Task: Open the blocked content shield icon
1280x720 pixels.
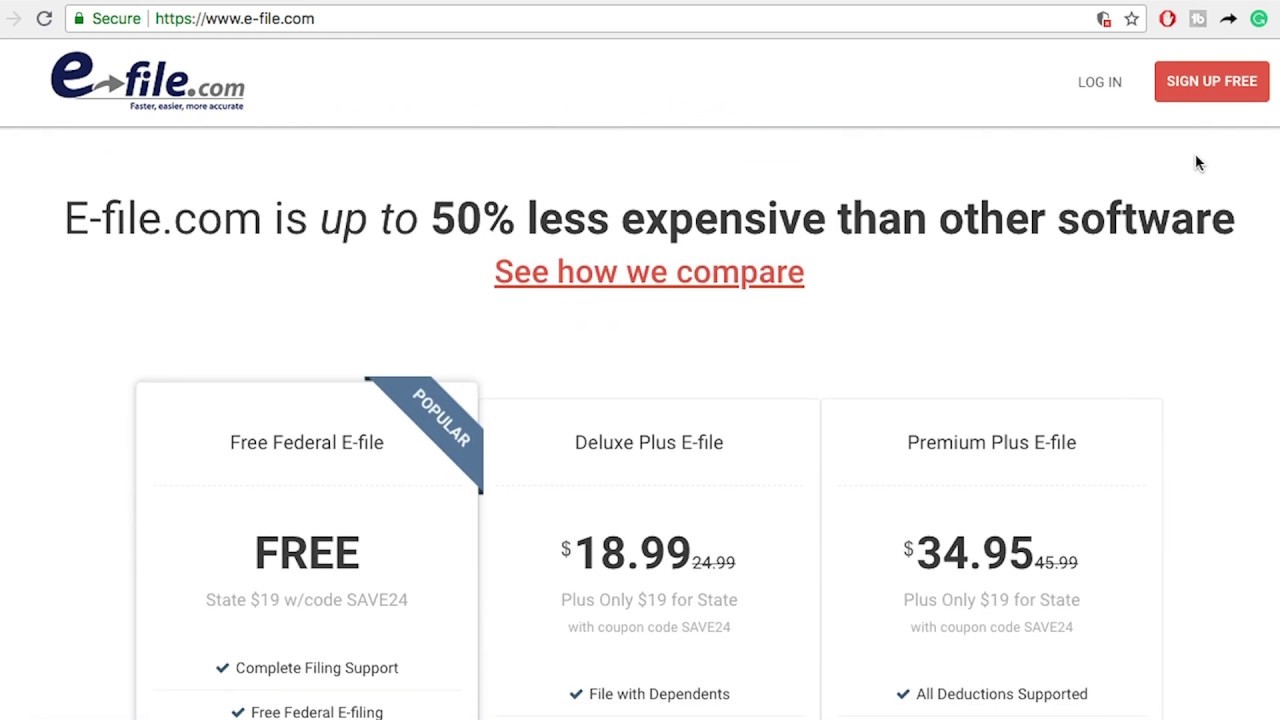Action: (1104, 19)
